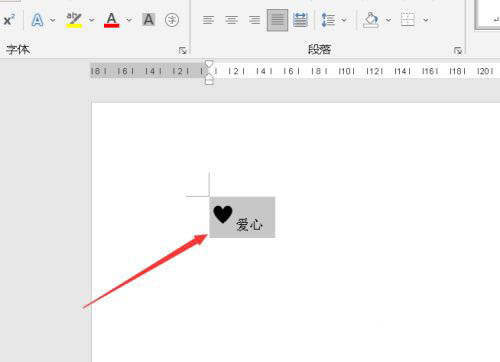Apply red font color
The height and width of the screenshot is (362, 500).
pyautogui.click(x=112, y=20)
